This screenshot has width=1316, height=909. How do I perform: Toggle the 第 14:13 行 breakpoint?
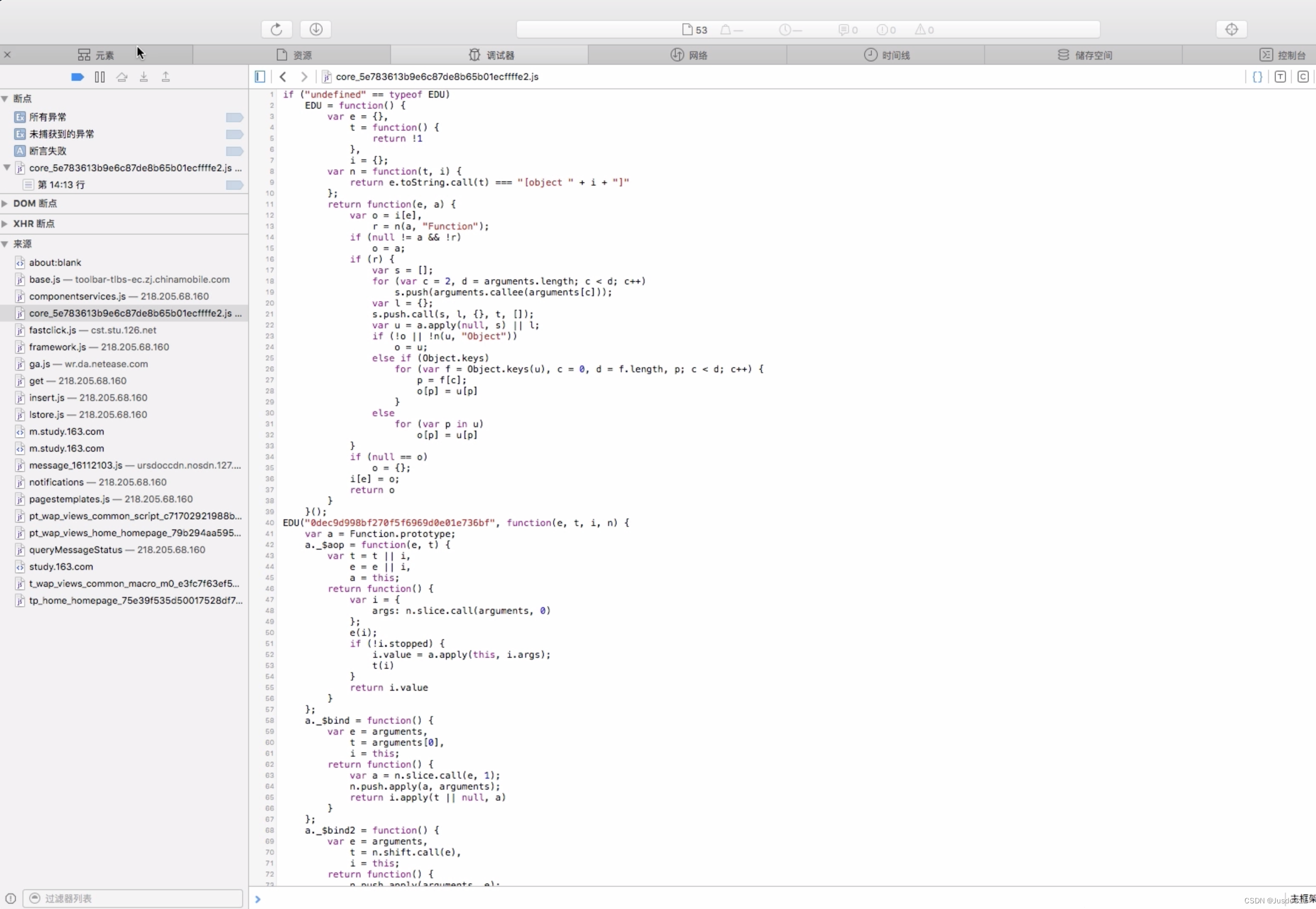point(235,185)
